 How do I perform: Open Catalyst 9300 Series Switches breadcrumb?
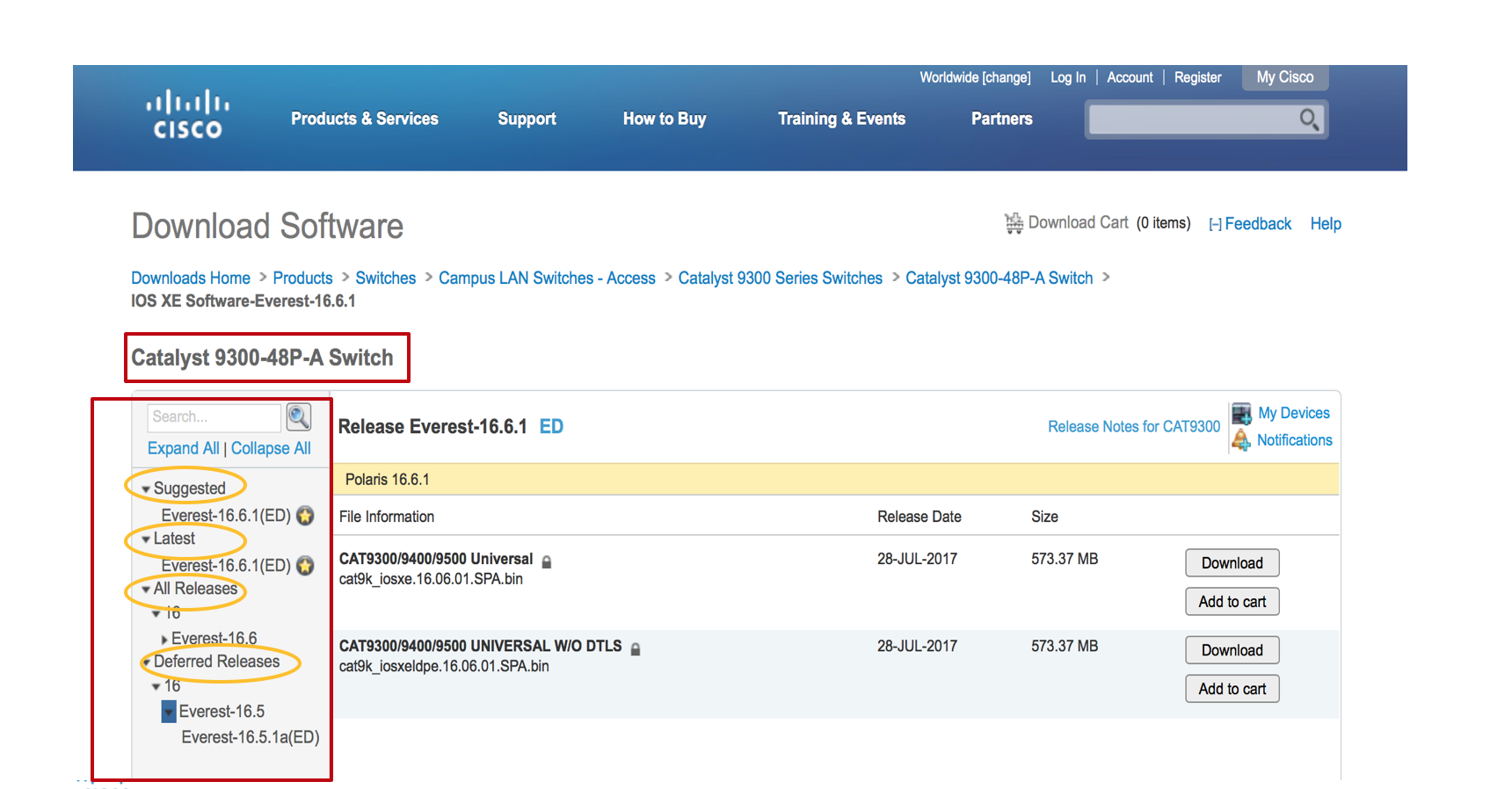780,279
